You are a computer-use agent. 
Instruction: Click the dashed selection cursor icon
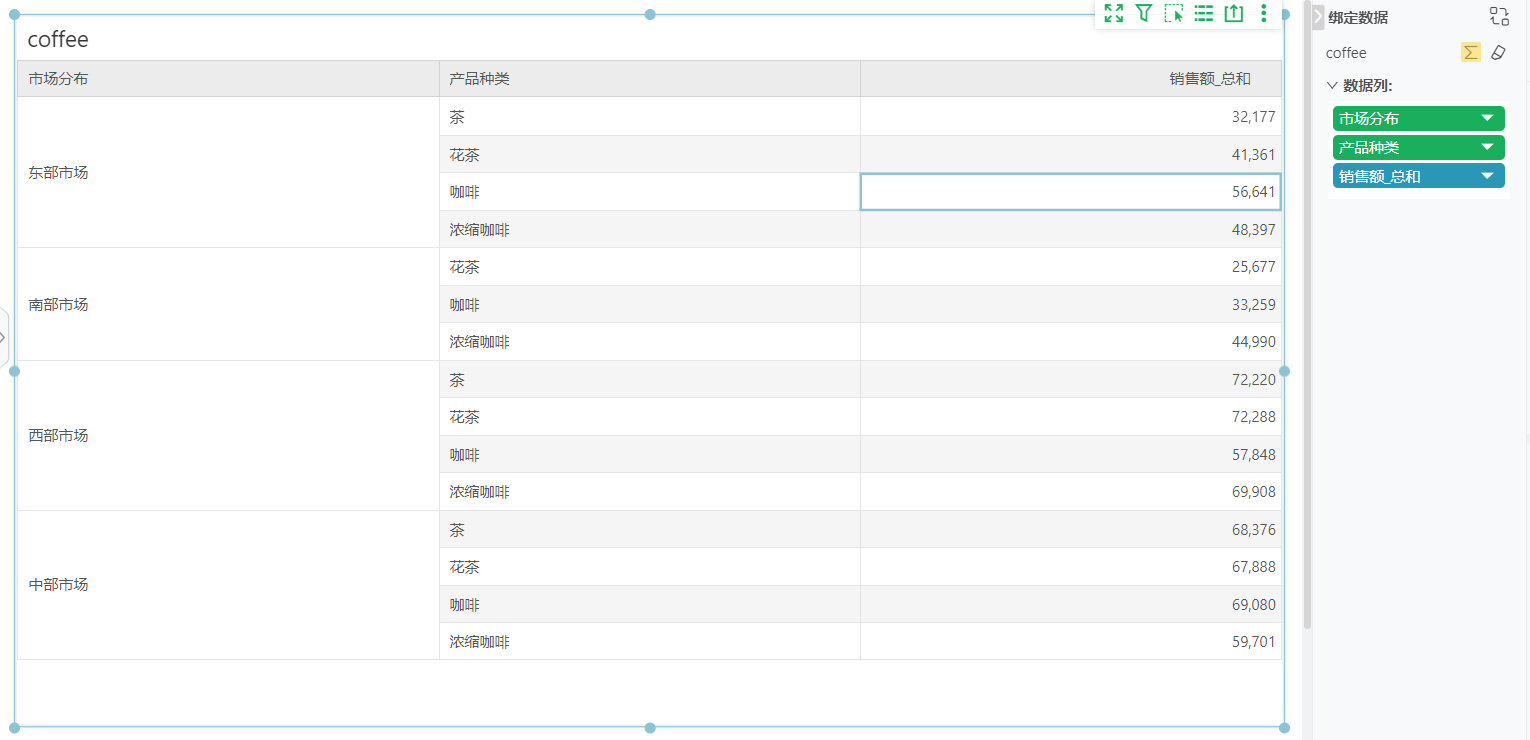(x=1174, y=13)
